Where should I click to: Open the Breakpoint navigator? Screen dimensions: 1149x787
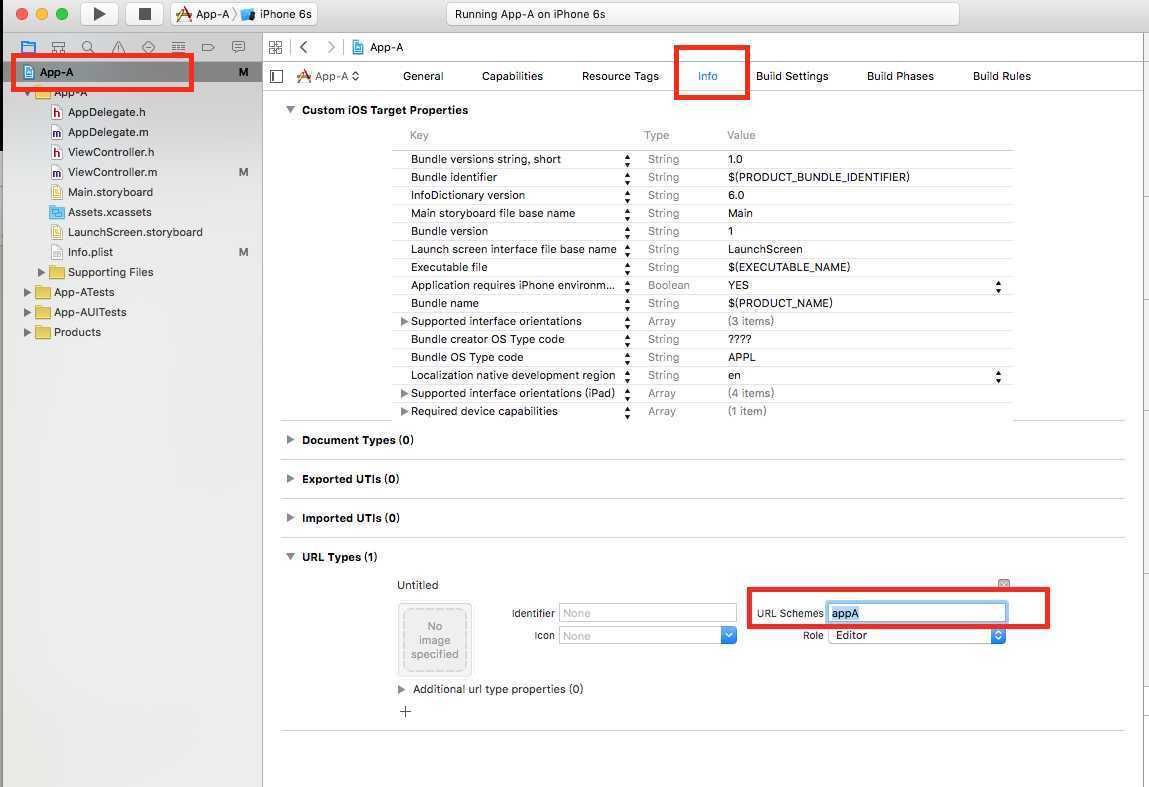pyautogui.click(x=208, y=47)
